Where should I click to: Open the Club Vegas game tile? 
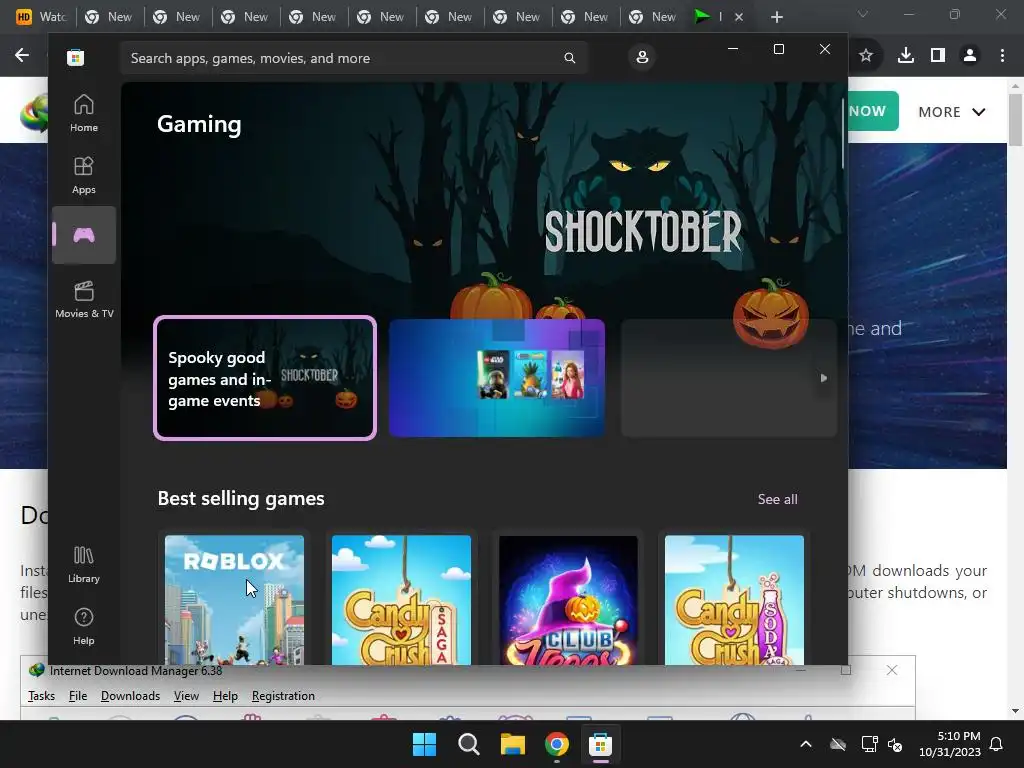[568, 600]
